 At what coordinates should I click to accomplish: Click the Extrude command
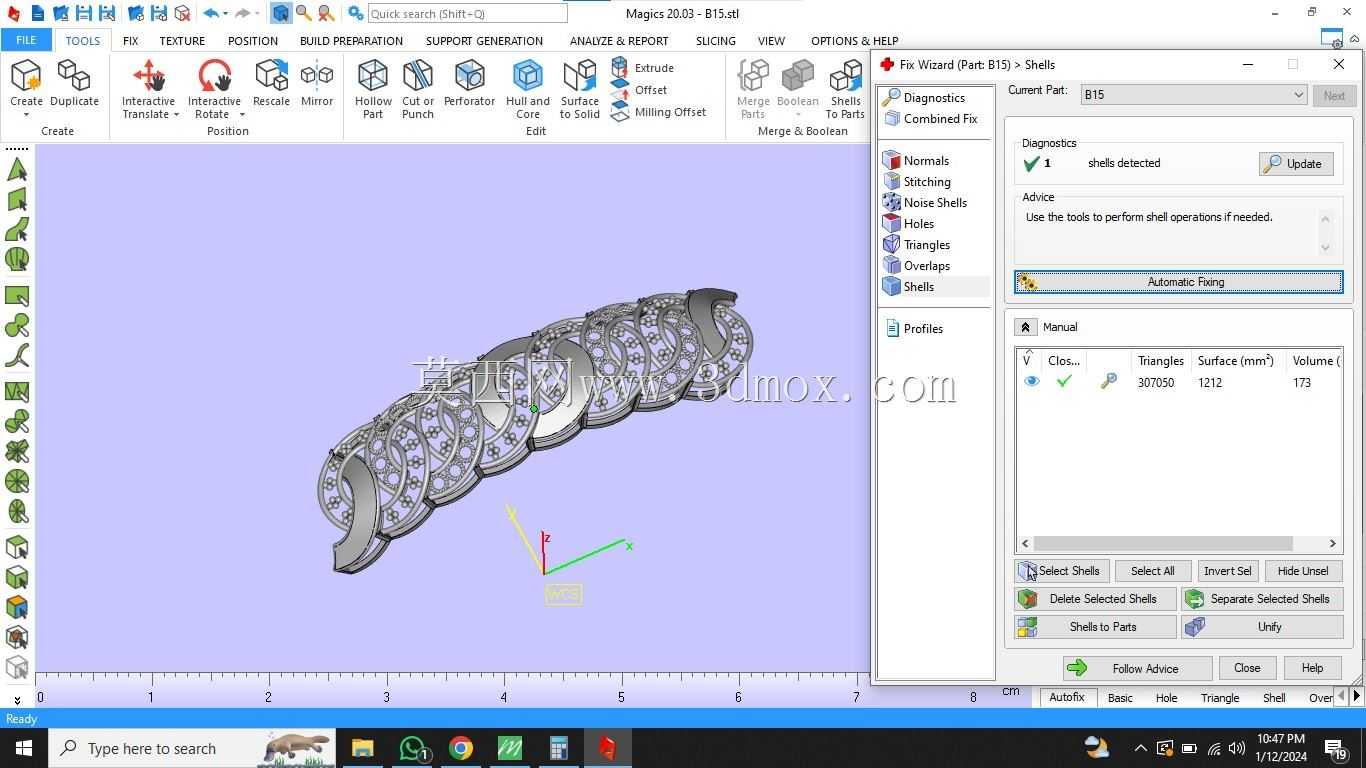tap(642, 68)
